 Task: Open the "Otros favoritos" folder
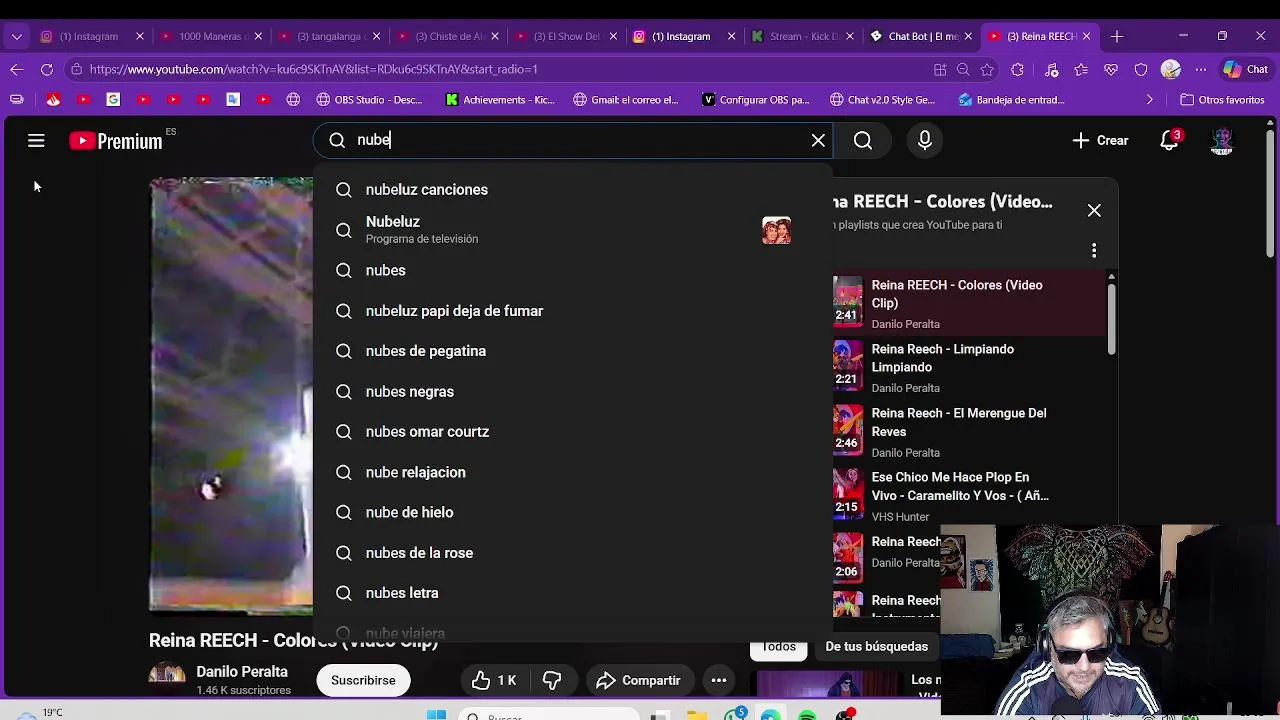tap(1222, 100)
